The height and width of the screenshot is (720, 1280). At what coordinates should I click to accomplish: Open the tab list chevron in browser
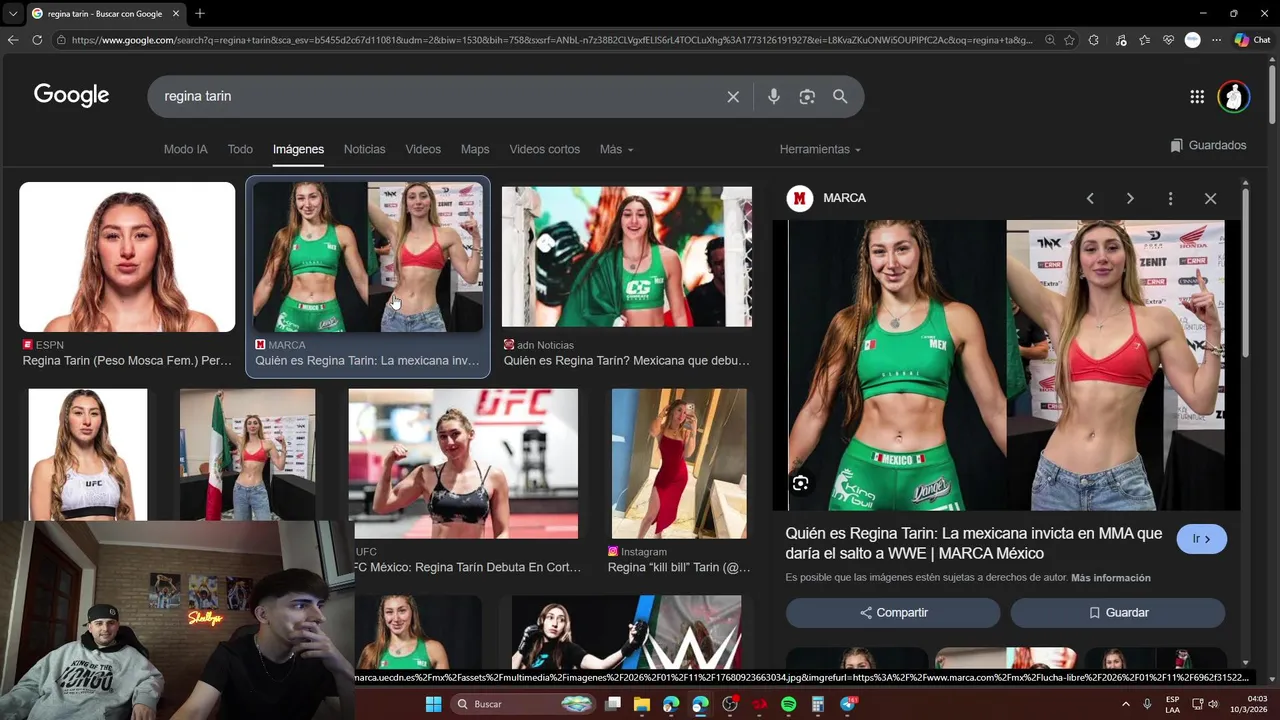tap(12, 13)
